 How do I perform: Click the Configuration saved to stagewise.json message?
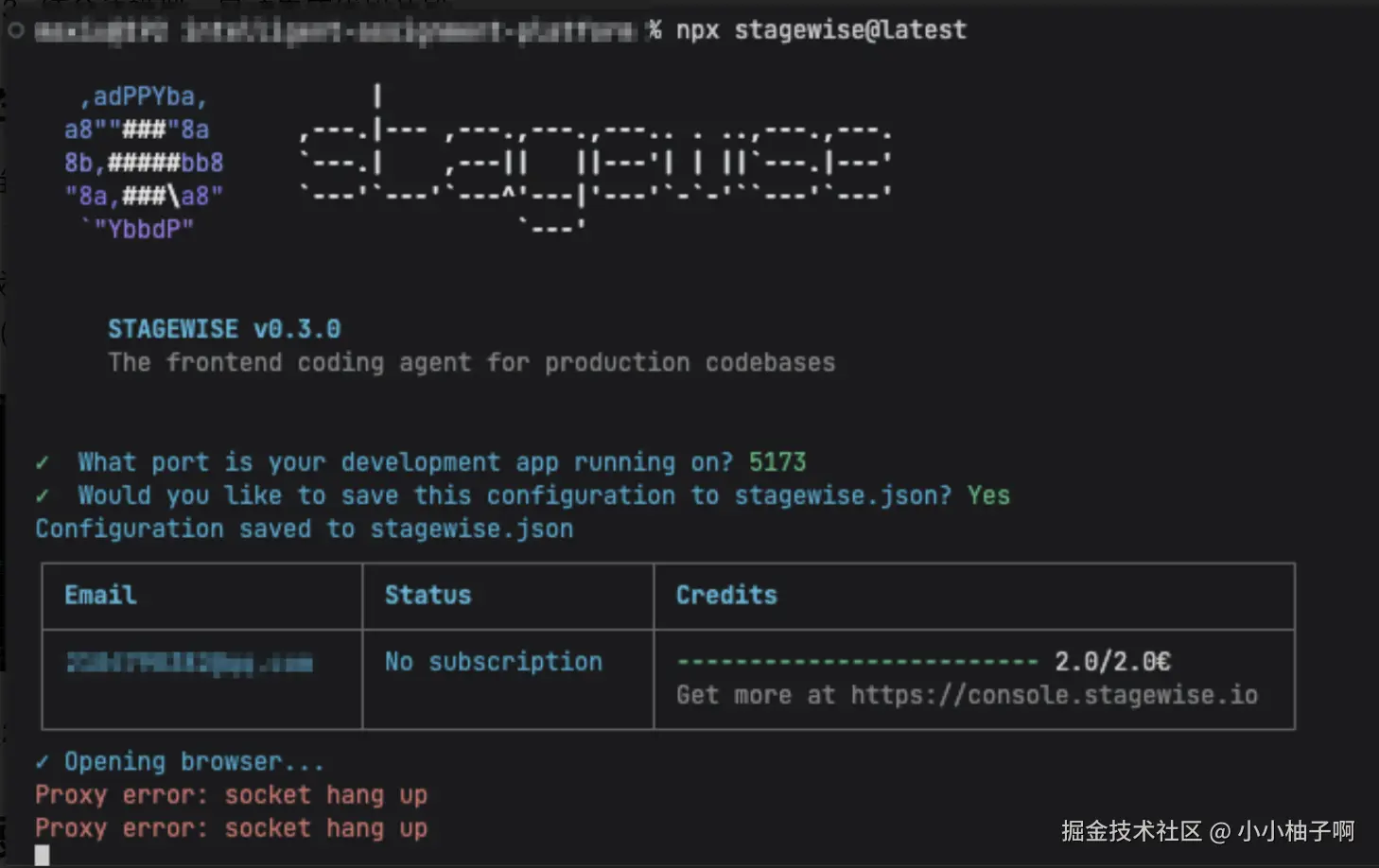pos(304,529)
